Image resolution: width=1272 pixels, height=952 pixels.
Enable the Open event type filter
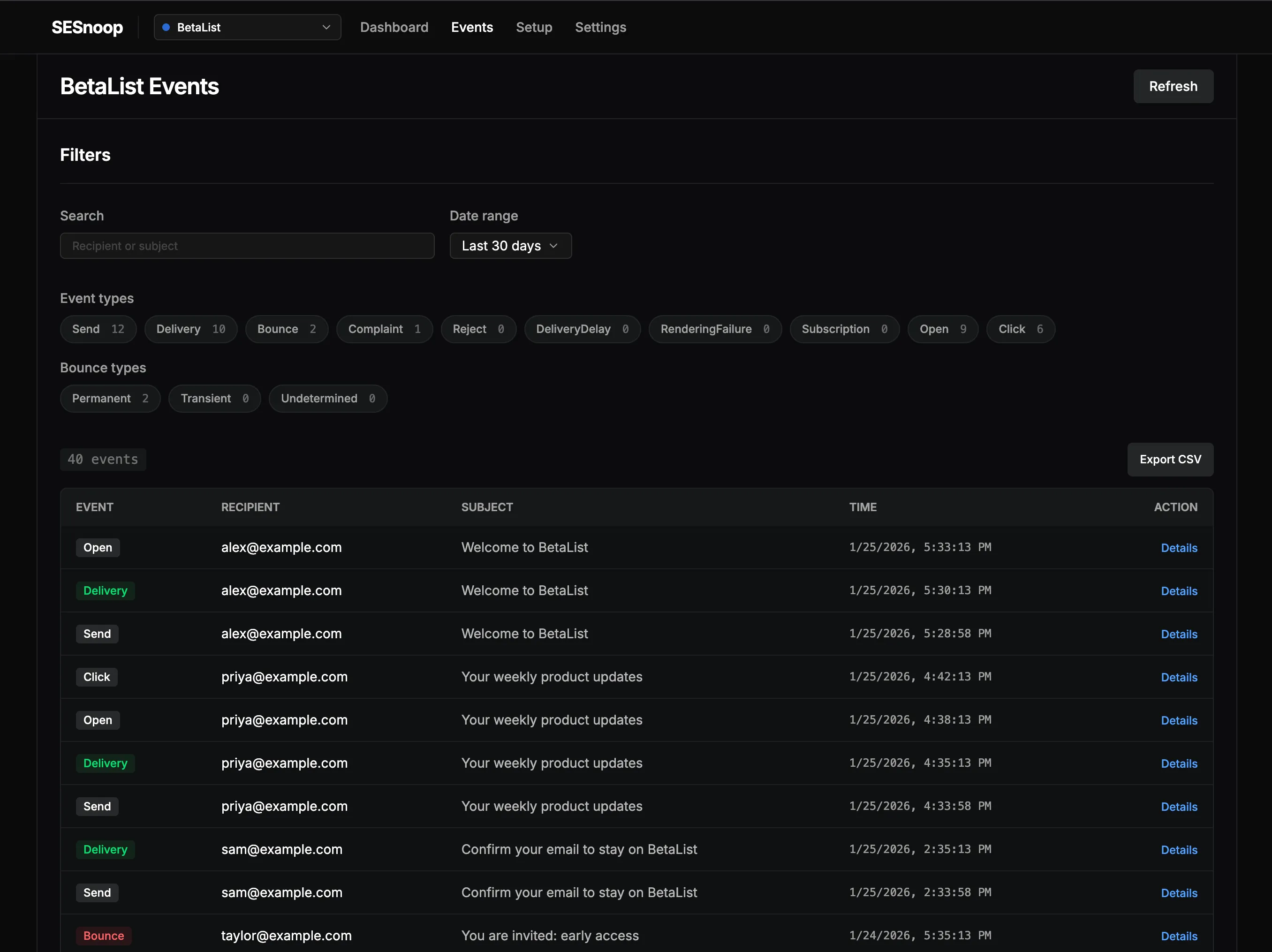point(942,329)
